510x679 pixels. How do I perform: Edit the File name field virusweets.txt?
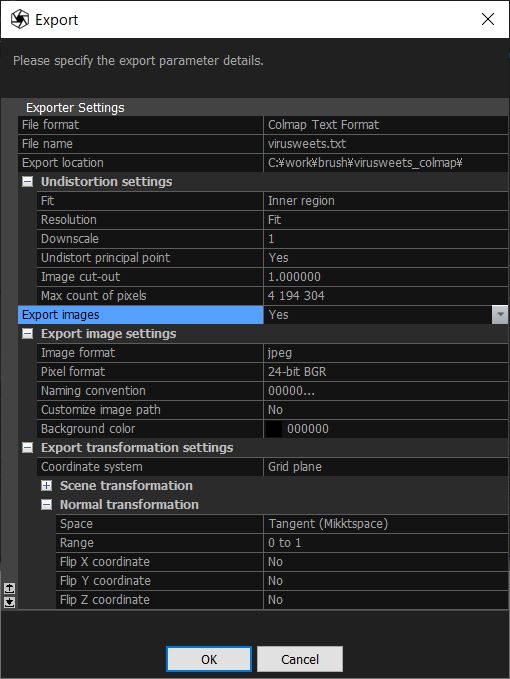point(385,144)
